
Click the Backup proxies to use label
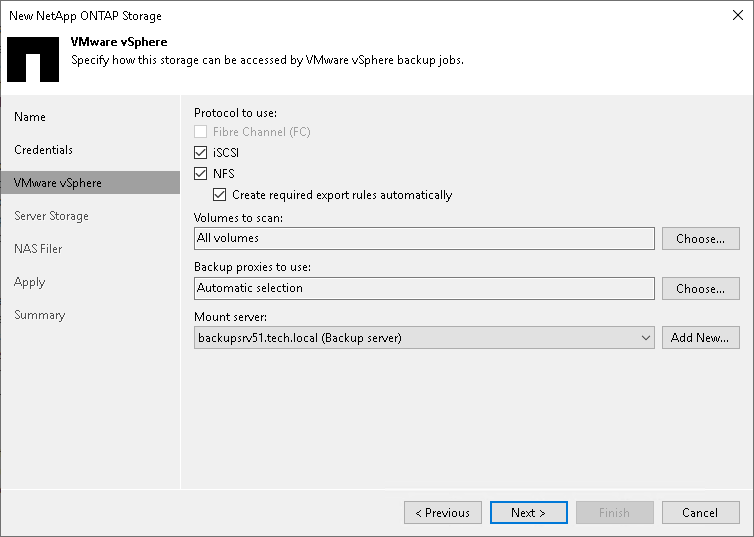coord(252,267)
